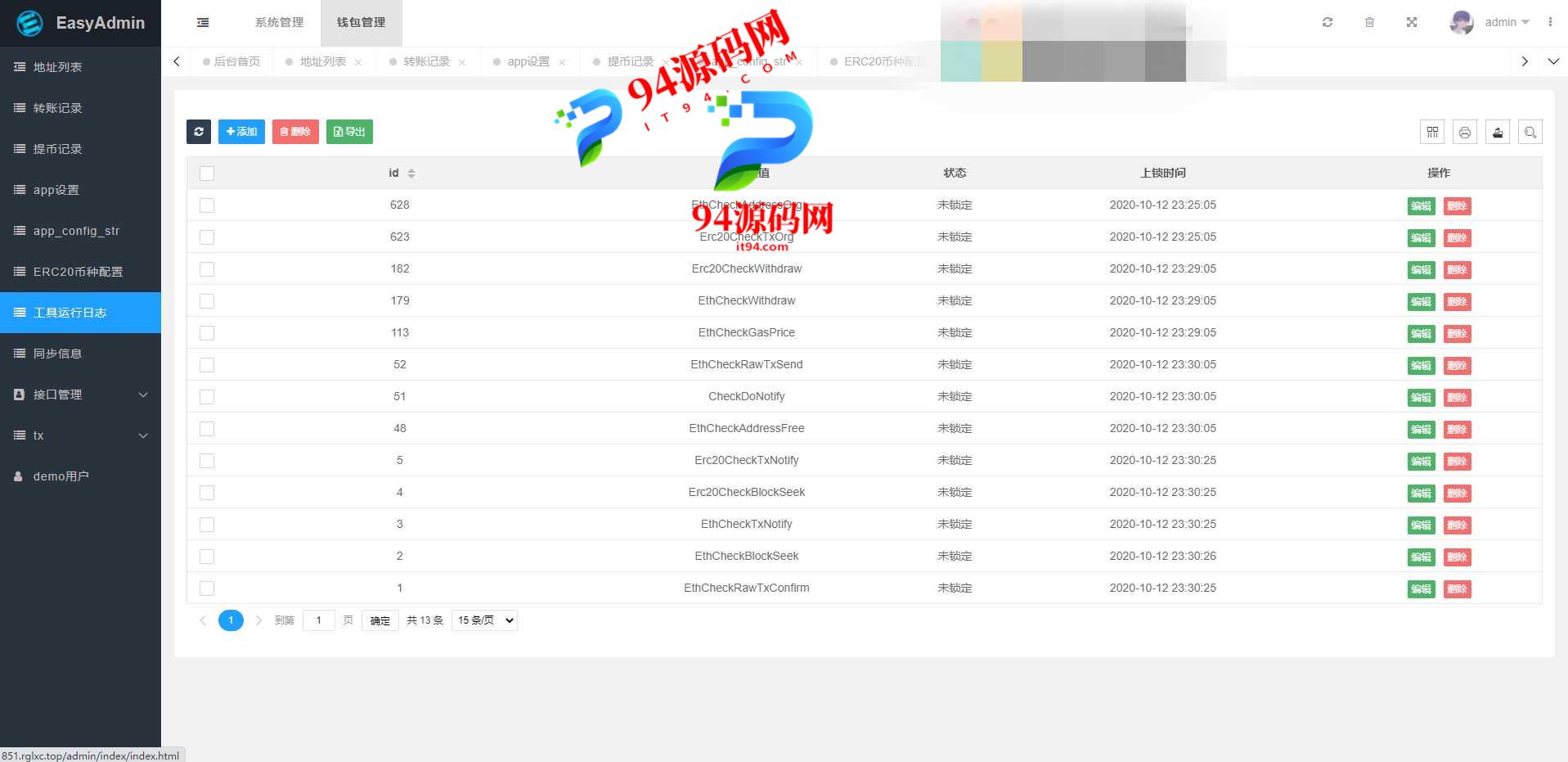Click the admin avatar picture
This screenshot has height=762, width=1568.
[x=1462, y=22]
